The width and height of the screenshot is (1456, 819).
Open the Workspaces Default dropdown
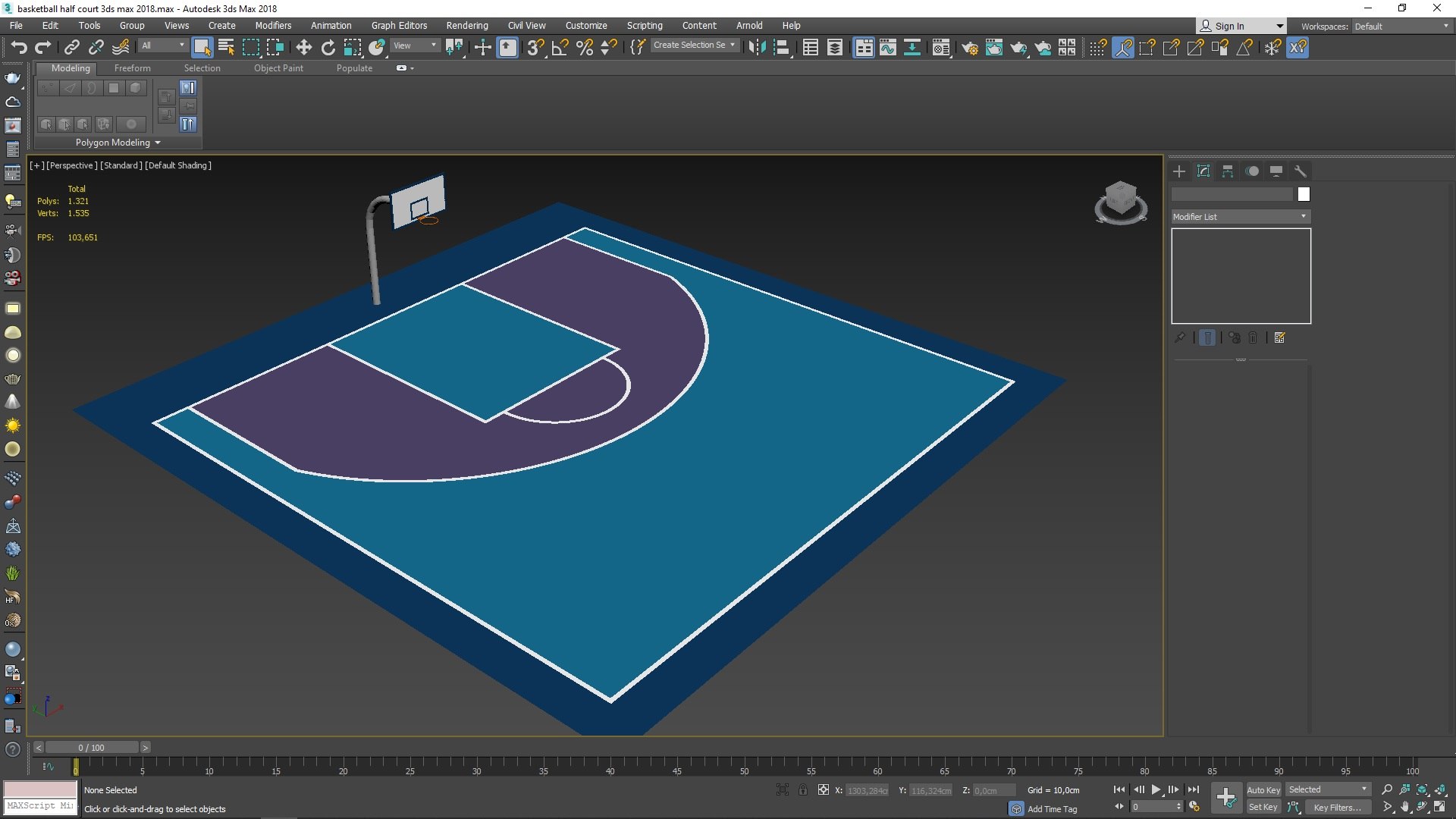pos(1401,27)
